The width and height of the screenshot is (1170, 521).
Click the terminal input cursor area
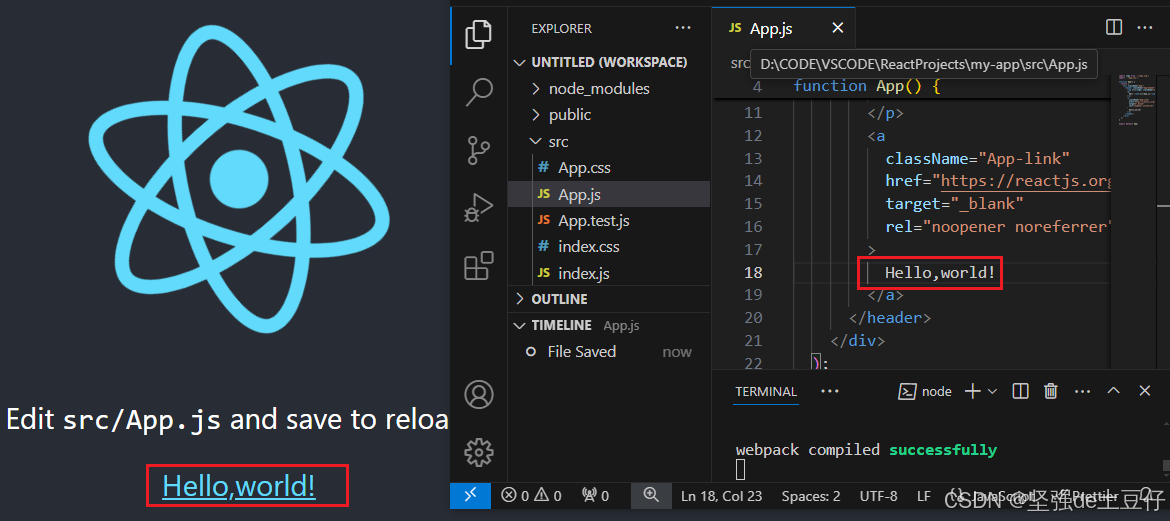[740, 469]
